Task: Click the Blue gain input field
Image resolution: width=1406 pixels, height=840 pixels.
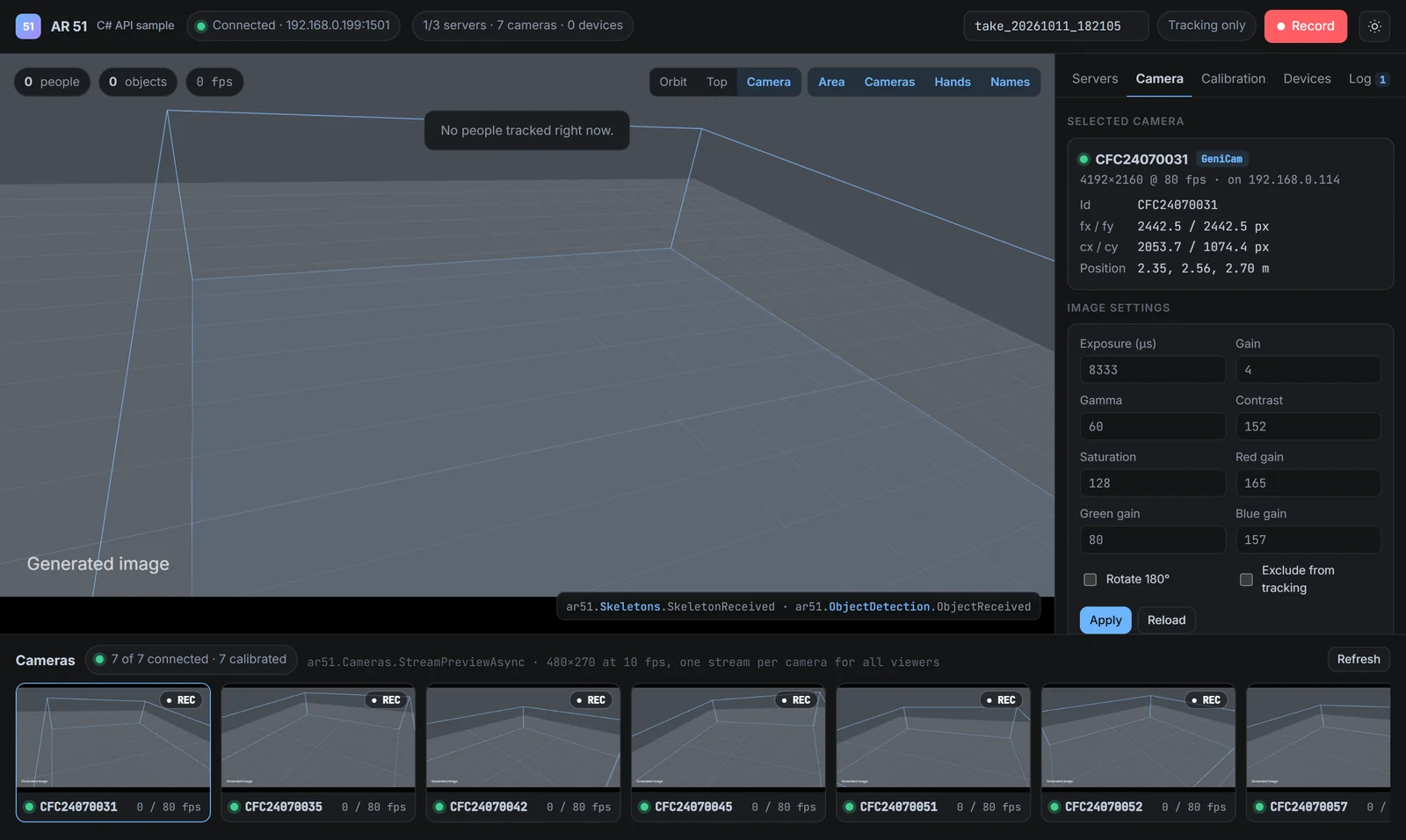Action: (x=1308, y=539)
